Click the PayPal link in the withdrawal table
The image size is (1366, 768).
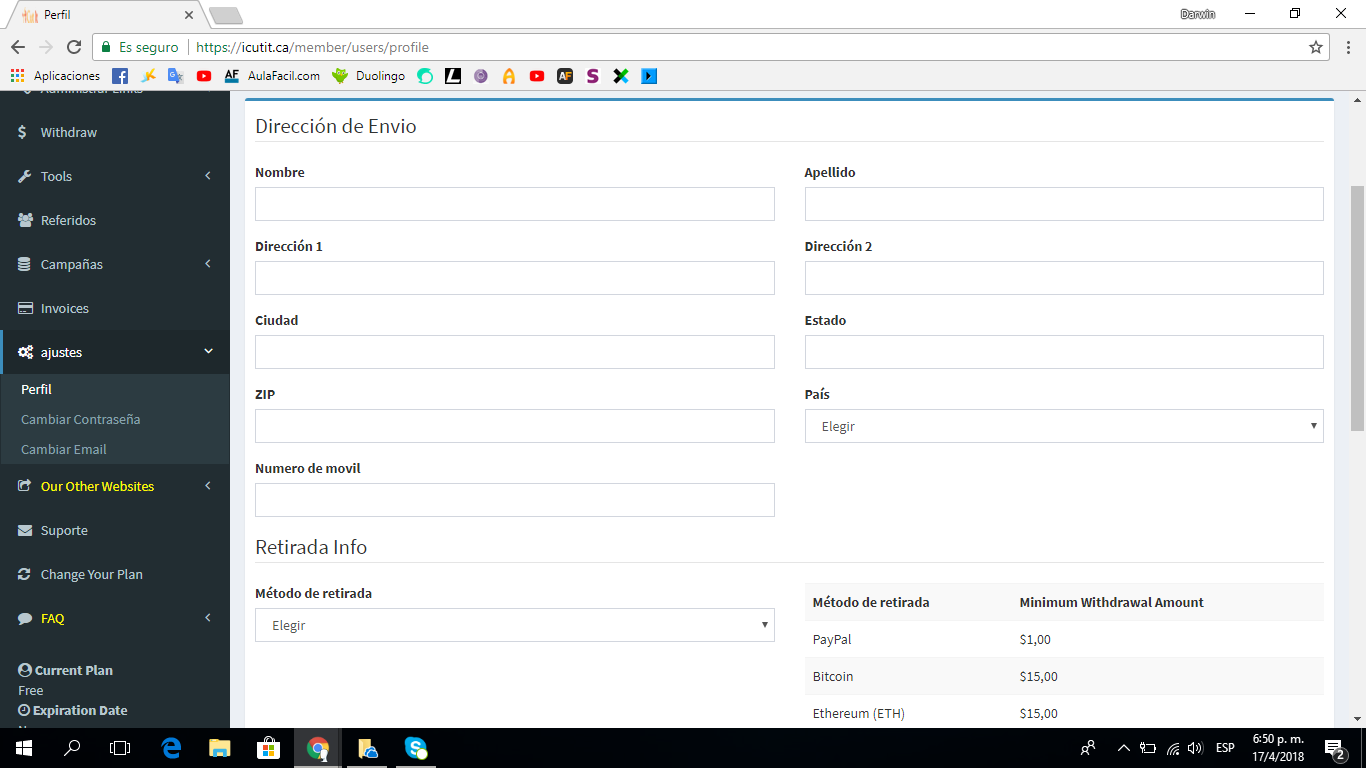click(830, 639)
